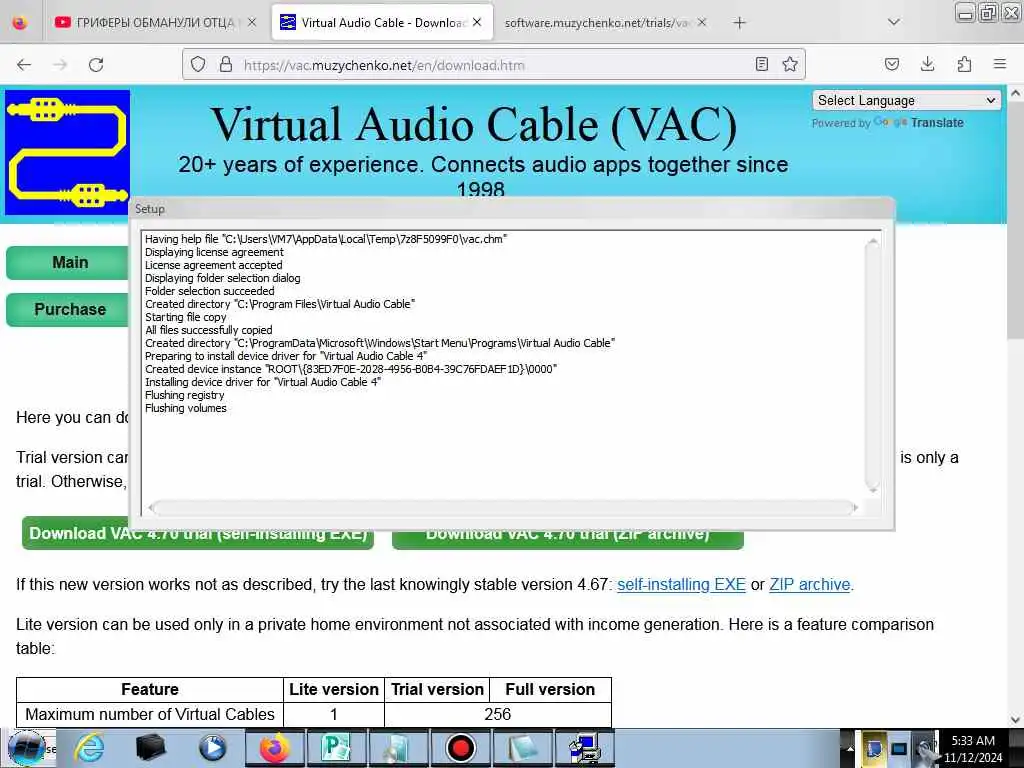Screen dimensions: 1024x768
Task: Open the notepad taskbar icon
Action: [522, 748]
